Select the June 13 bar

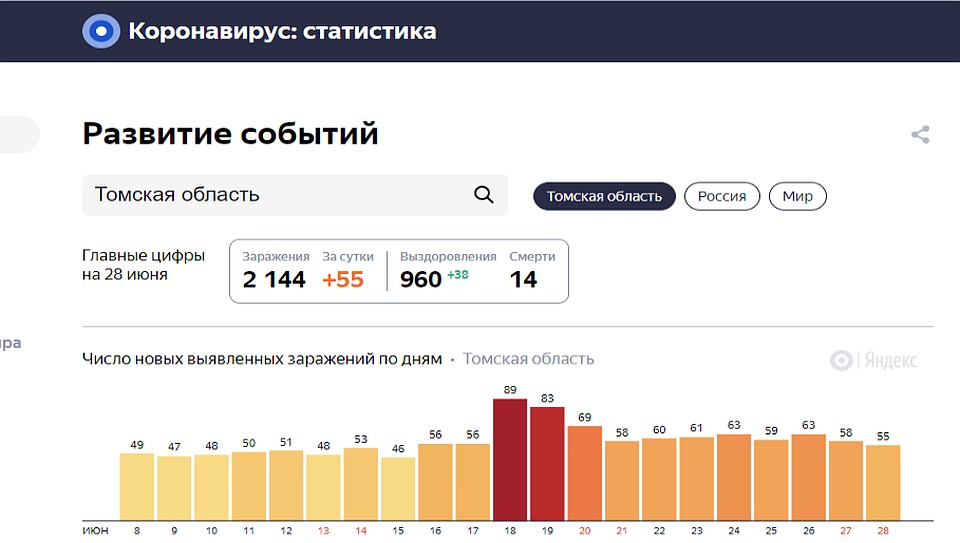323,488
